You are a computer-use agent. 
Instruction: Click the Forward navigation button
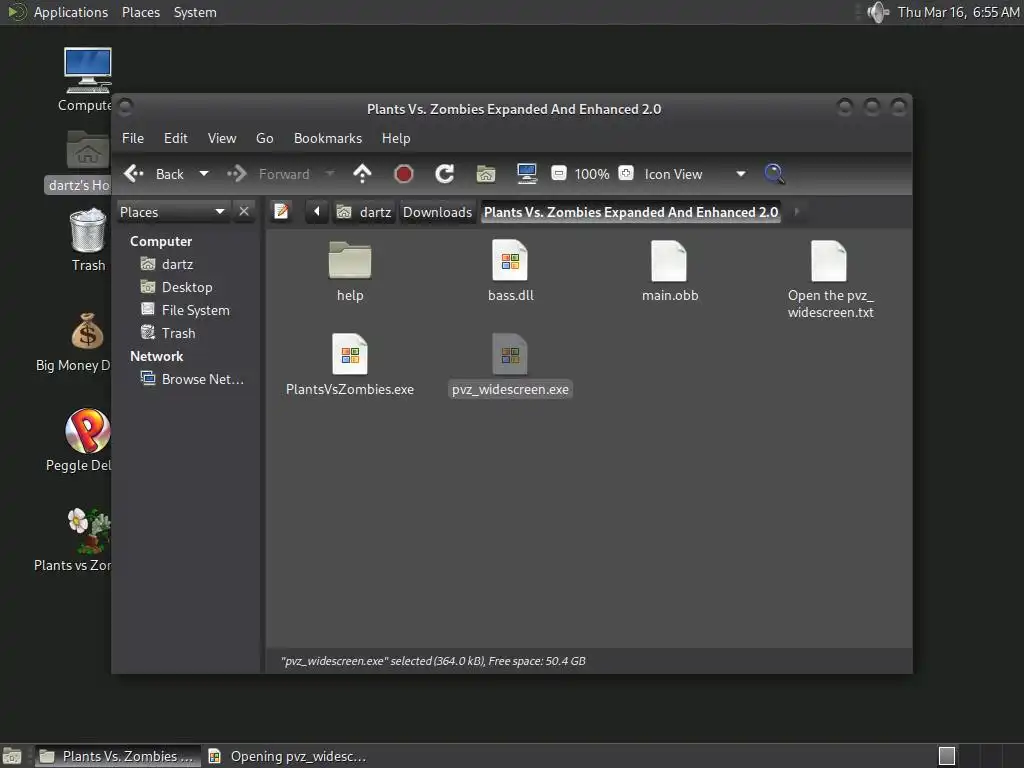(x=268, y=174)
